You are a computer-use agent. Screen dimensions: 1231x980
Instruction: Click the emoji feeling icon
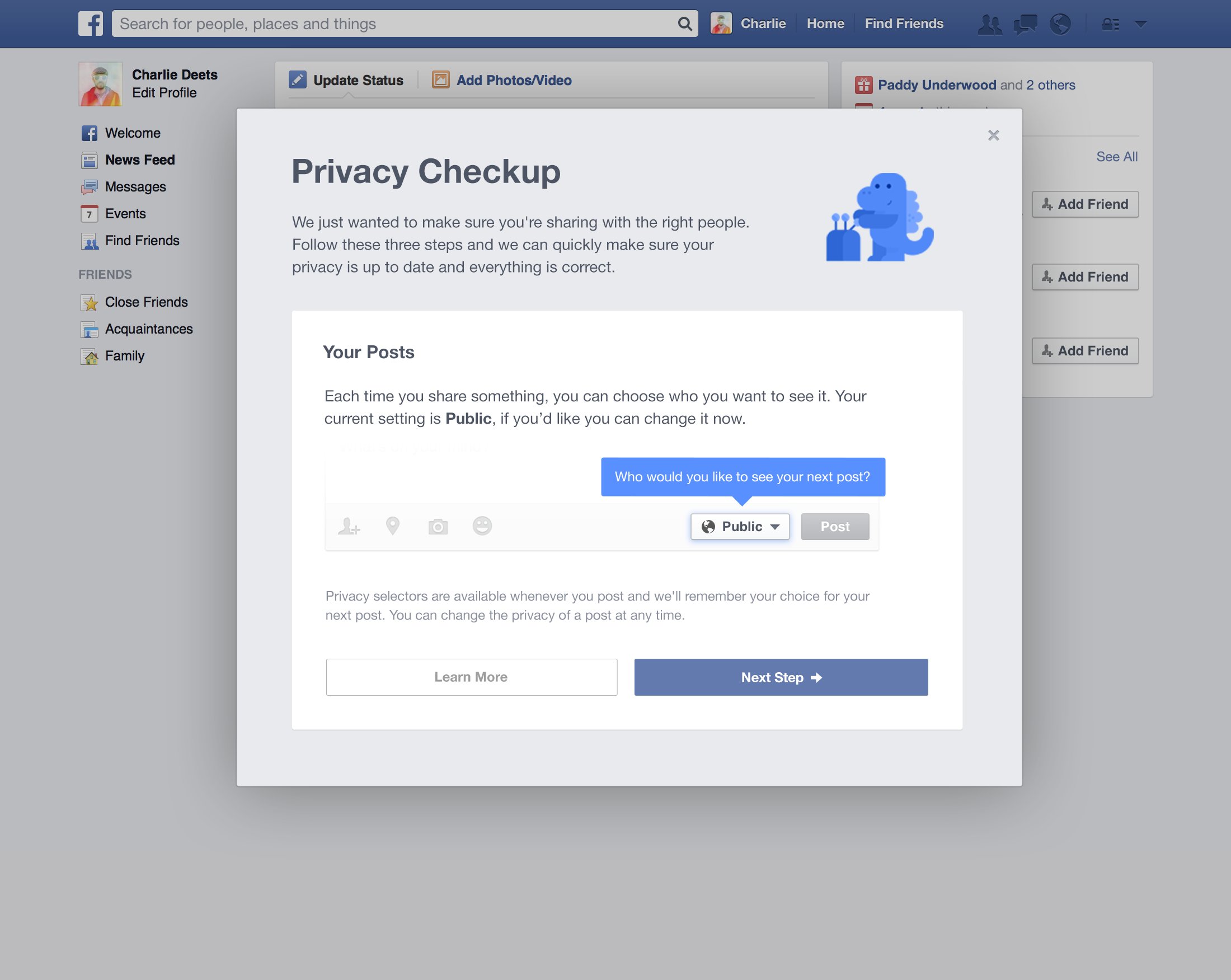[482, 526]
